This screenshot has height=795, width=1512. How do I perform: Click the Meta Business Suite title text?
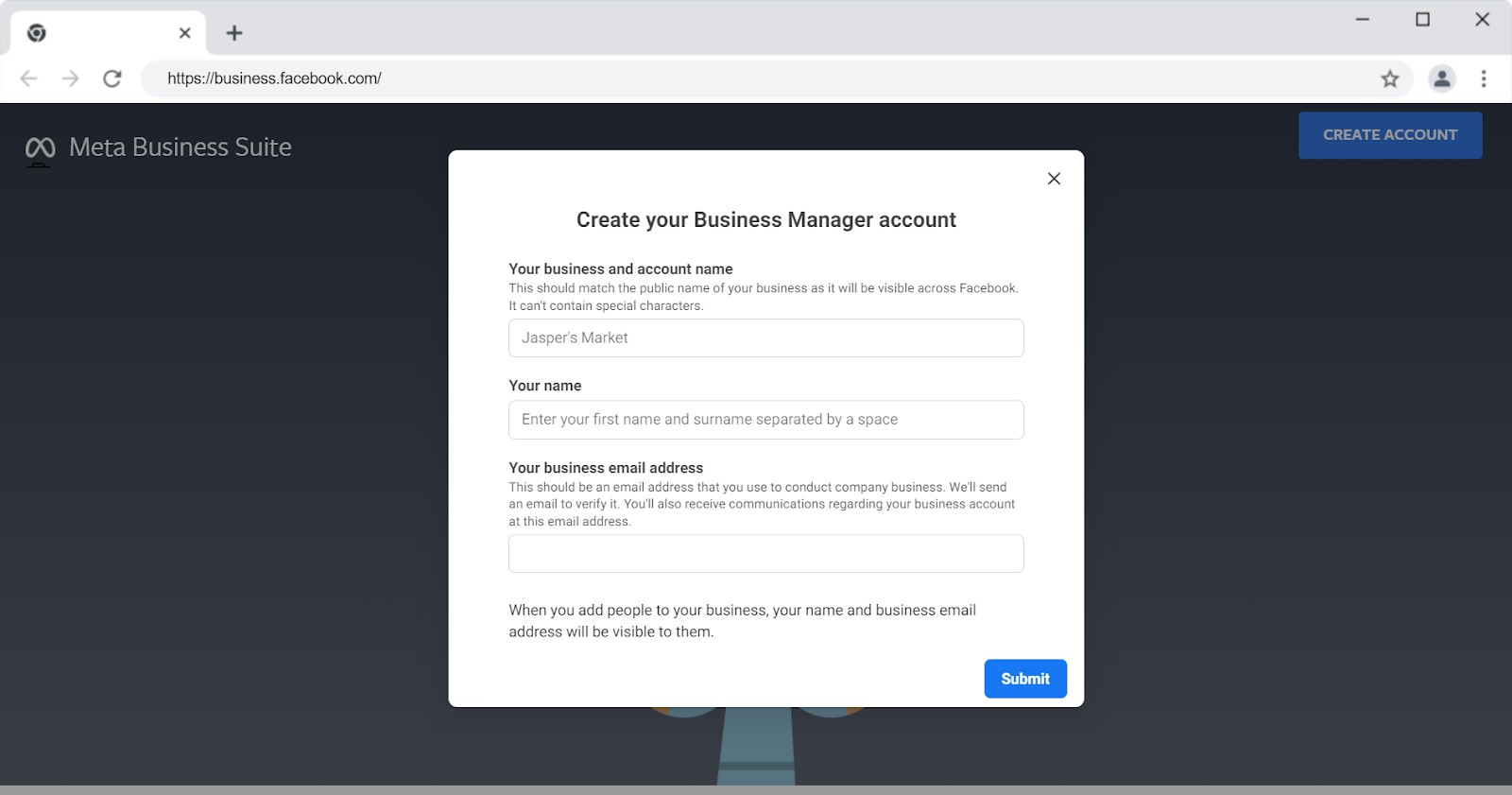pos(180,147)
